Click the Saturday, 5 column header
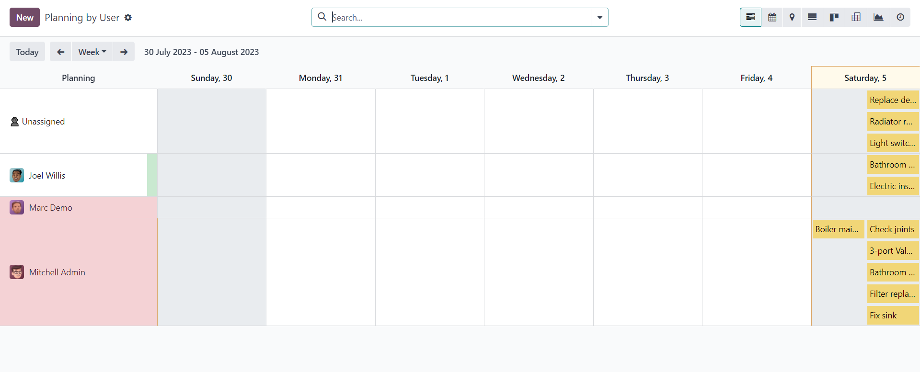This screenshot has height=372, width=920. pyautogui.click(x=865, y=78)
